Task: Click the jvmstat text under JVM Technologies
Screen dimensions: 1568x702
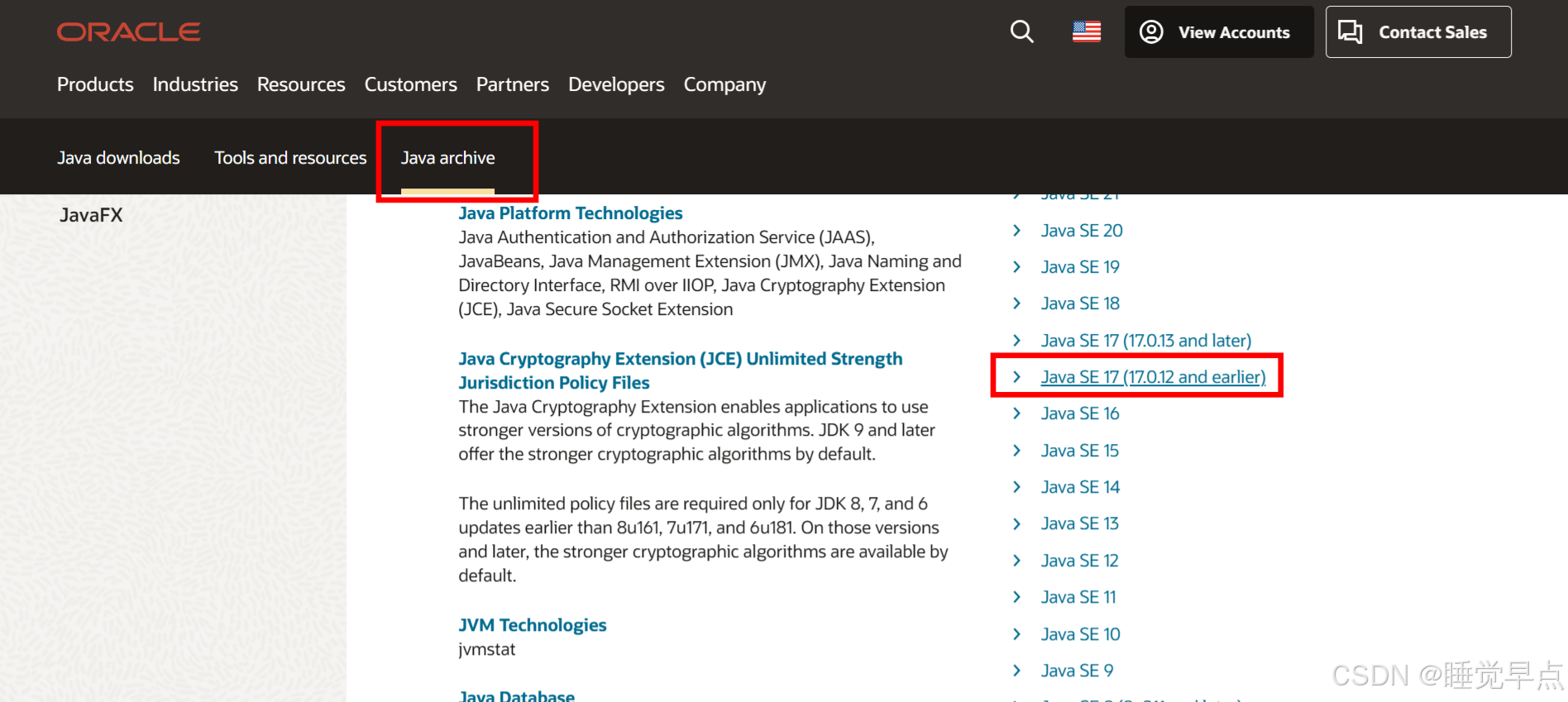Action: [487, 650]
